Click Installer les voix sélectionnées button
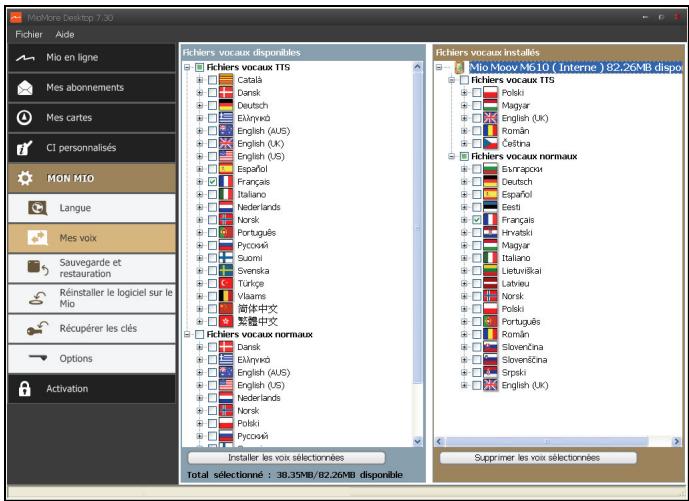Image resolution: width=689 pixels, height=501 pixels. click(286, 458)
